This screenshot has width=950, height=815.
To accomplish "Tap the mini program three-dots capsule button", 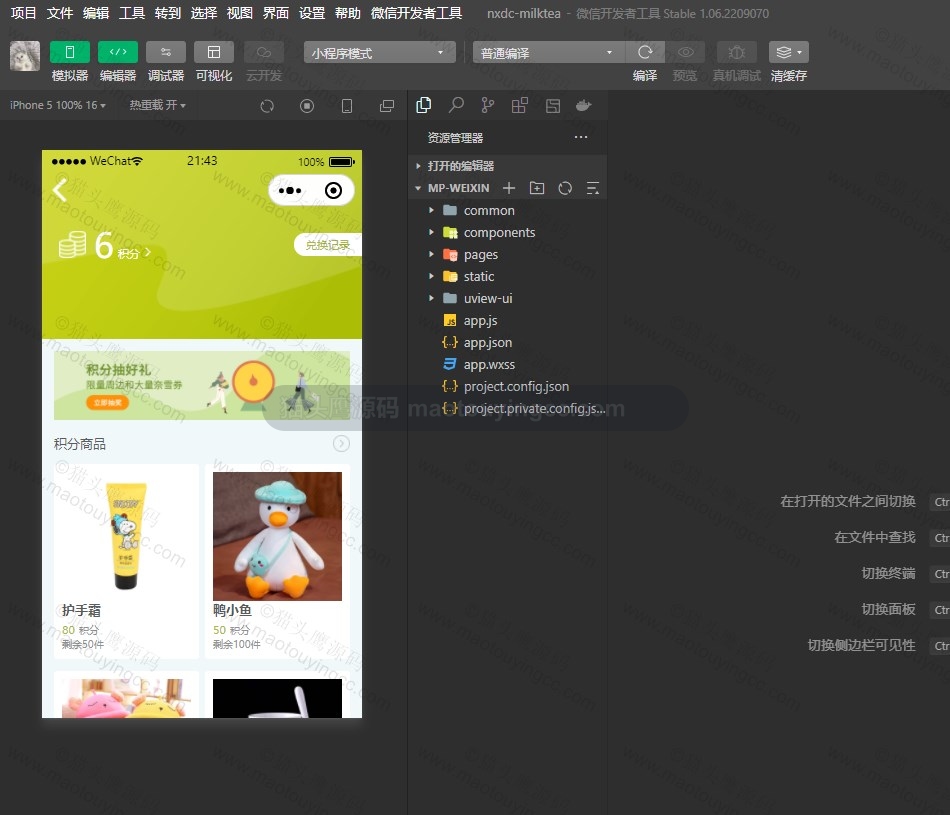I will (290, 191).
